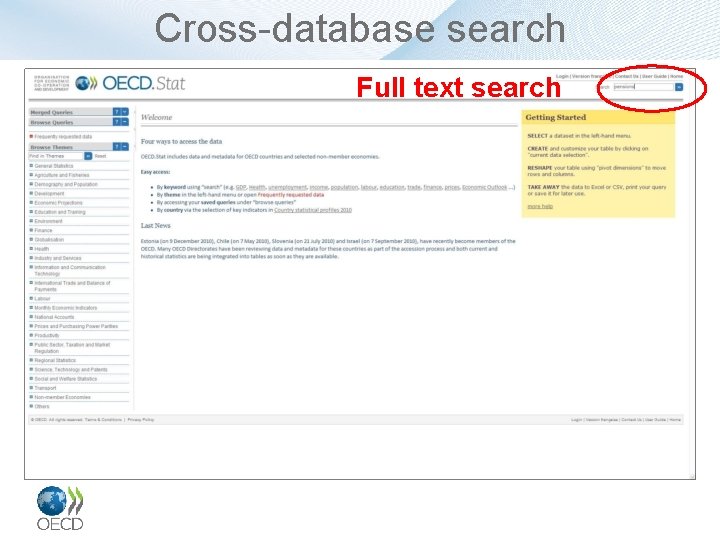Collapse the Merged Queries panel arrow
The image size is (720, 540).
124,112
